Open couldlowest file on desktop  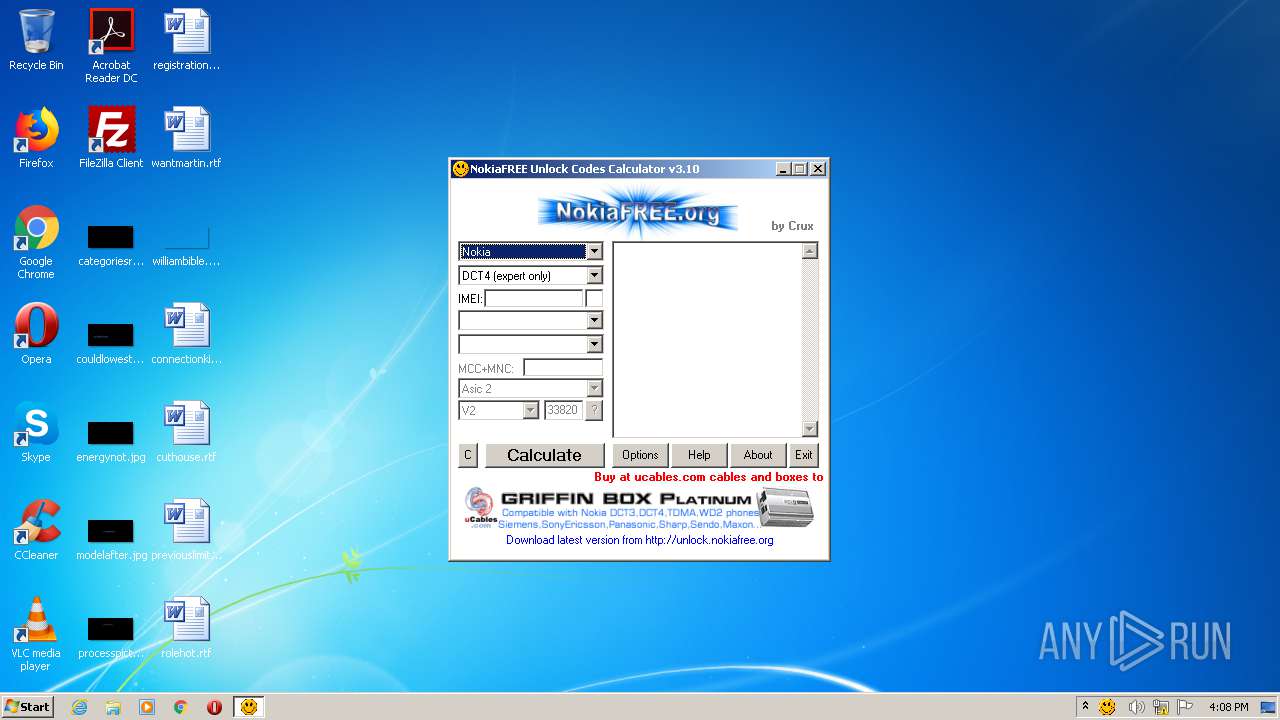[x=111, y=342]
